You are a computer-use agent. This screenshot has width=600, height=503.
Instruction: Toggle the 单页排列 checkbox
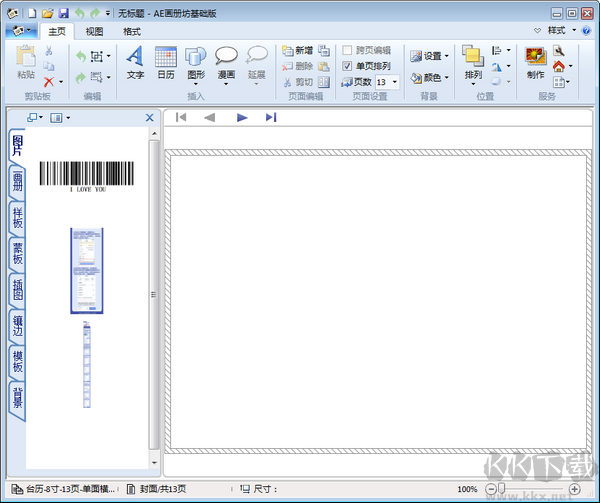(x=348, y=66)
